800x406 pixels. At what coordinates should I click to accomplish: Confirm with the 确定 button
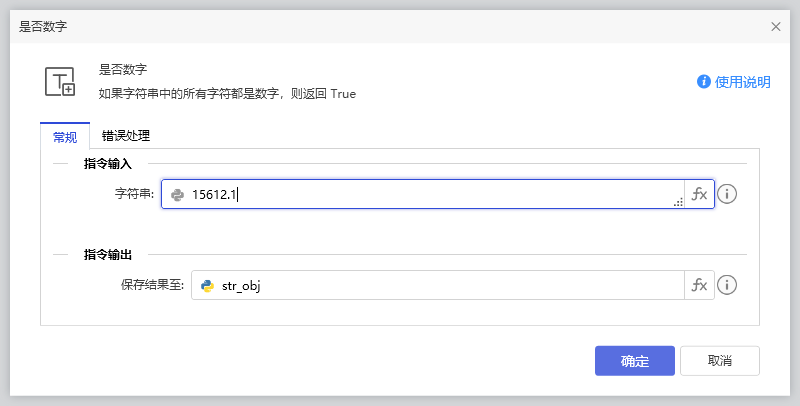[x=634, y=361]
